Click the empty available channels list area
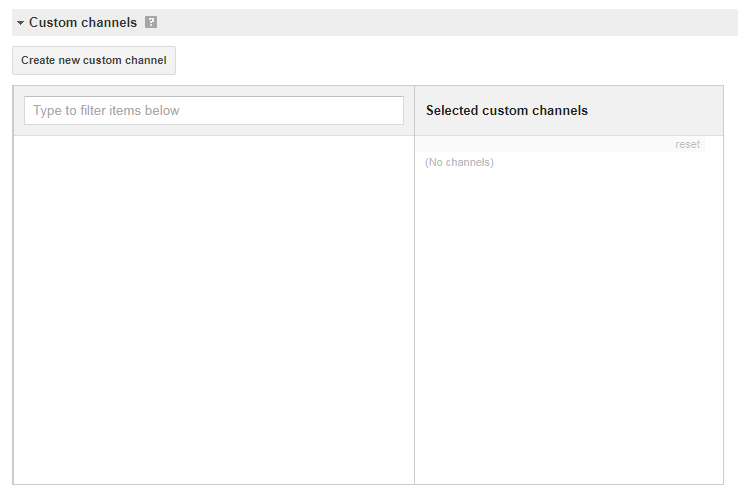Viewport: 738px width, 502px height. pyautogui.click(x=214, y=310)
